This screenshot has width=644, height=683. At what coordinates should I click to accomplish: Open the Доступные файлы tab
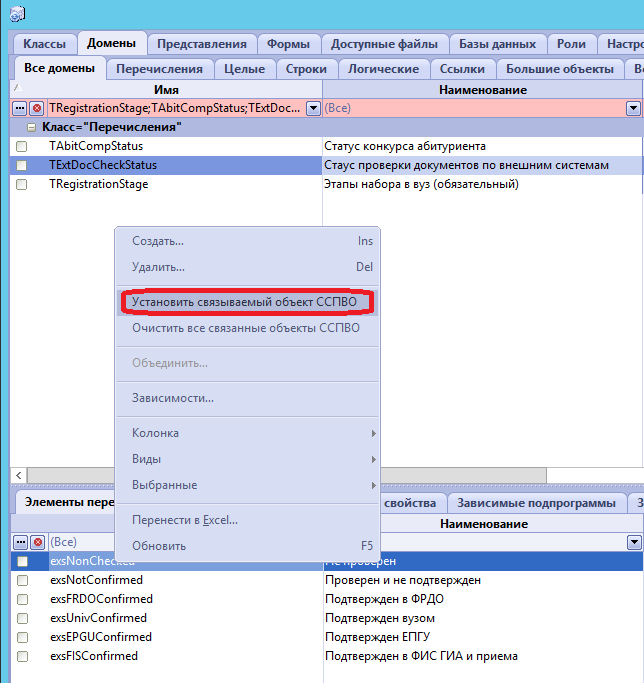tap(384, 44)
